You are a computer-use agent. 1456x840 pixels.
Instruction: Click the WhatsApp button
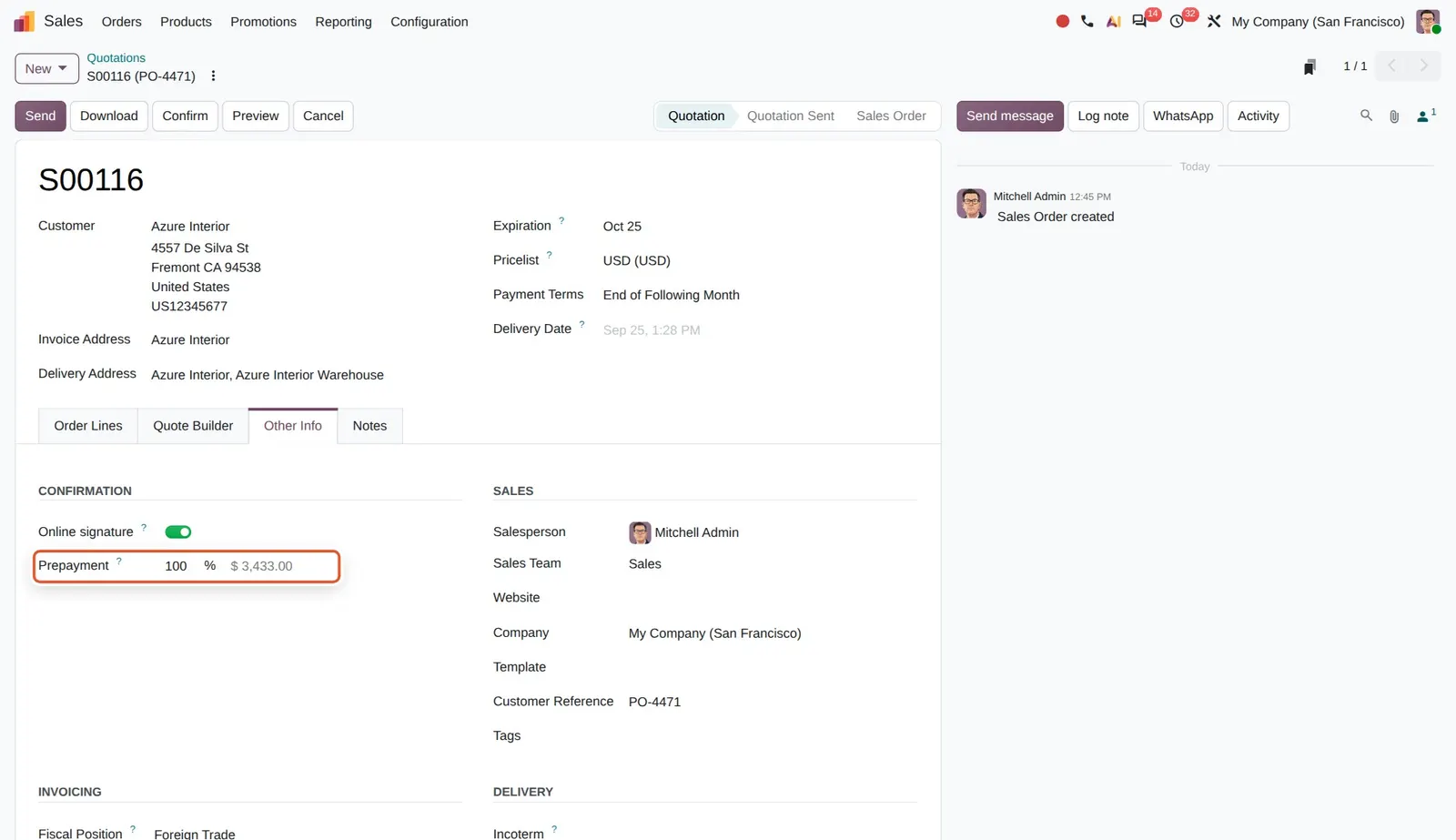pyautogui.click(x=1183, y=116)
